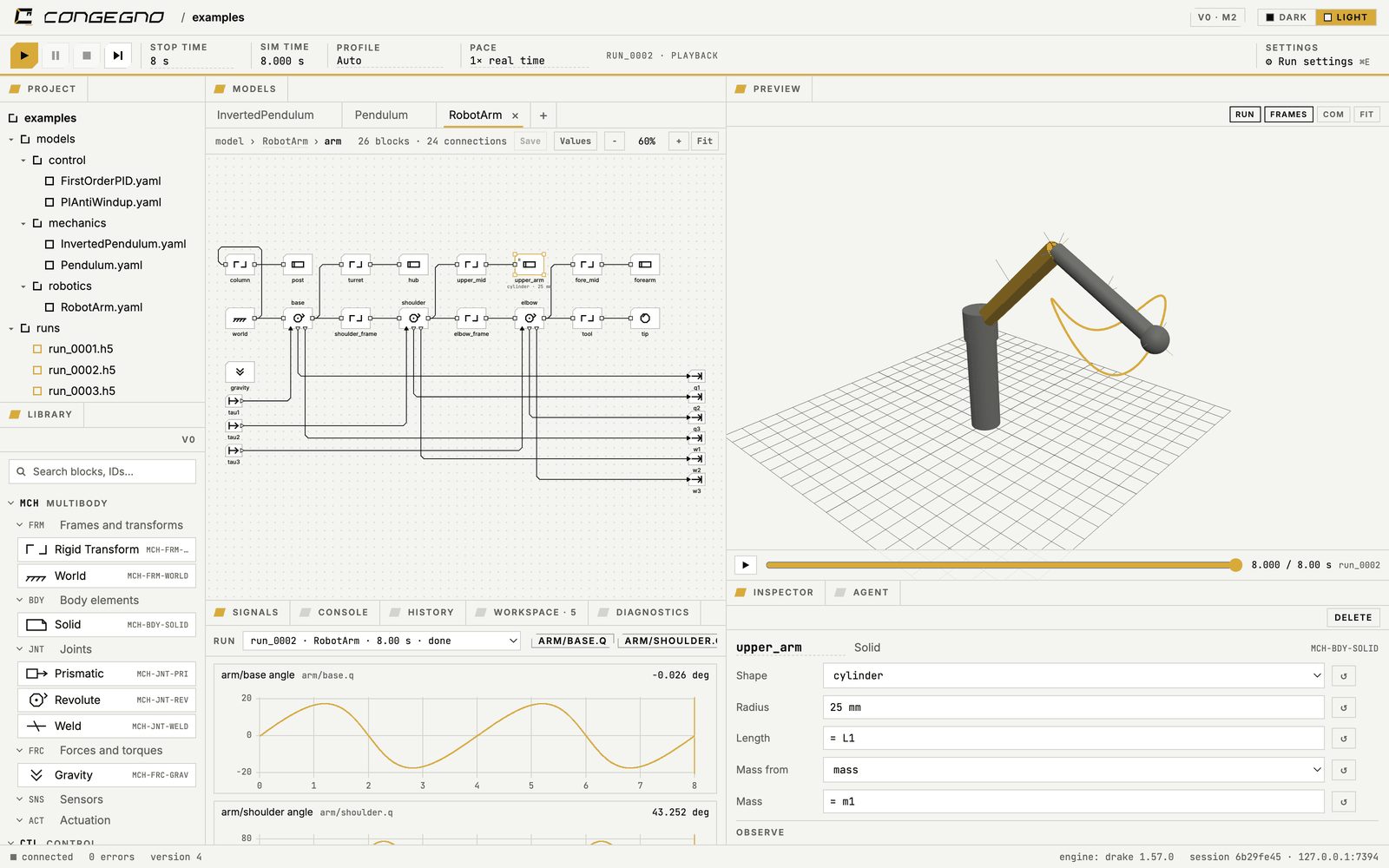This screenshot has height=868, width=1389.
Task: Fit the 3D preview camera
Action: pos(1366,115)
